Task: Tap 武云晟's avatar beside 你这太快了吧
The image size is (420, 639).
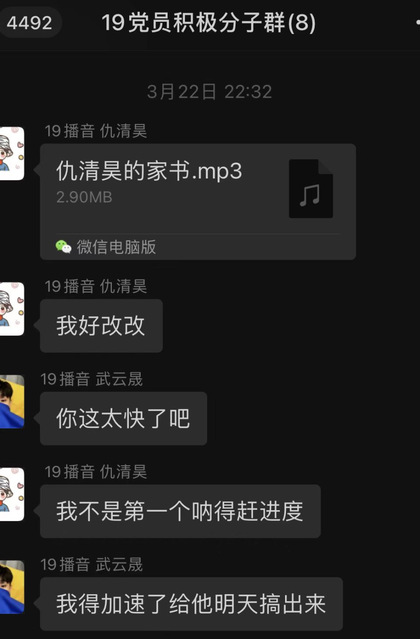Action: [12, 402]
